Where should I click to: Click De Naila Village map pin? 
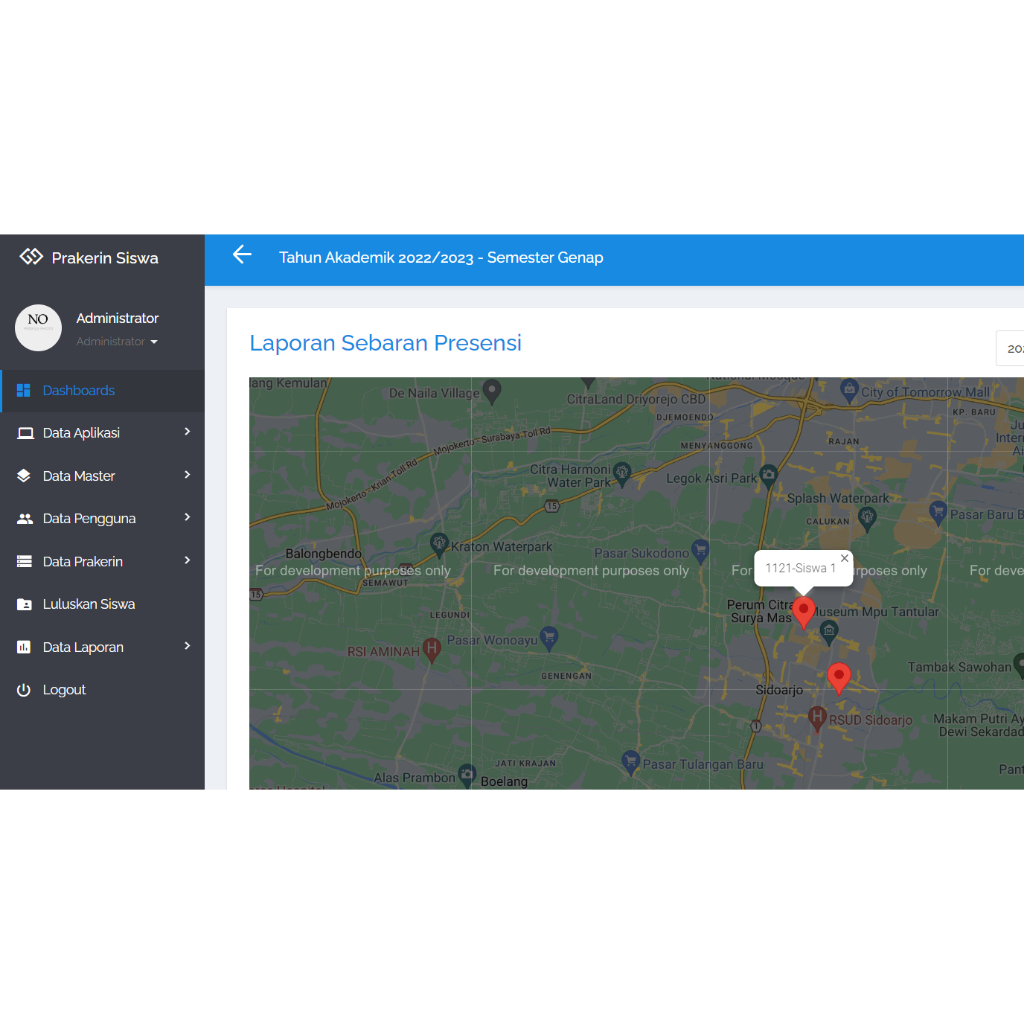point(492,392)
